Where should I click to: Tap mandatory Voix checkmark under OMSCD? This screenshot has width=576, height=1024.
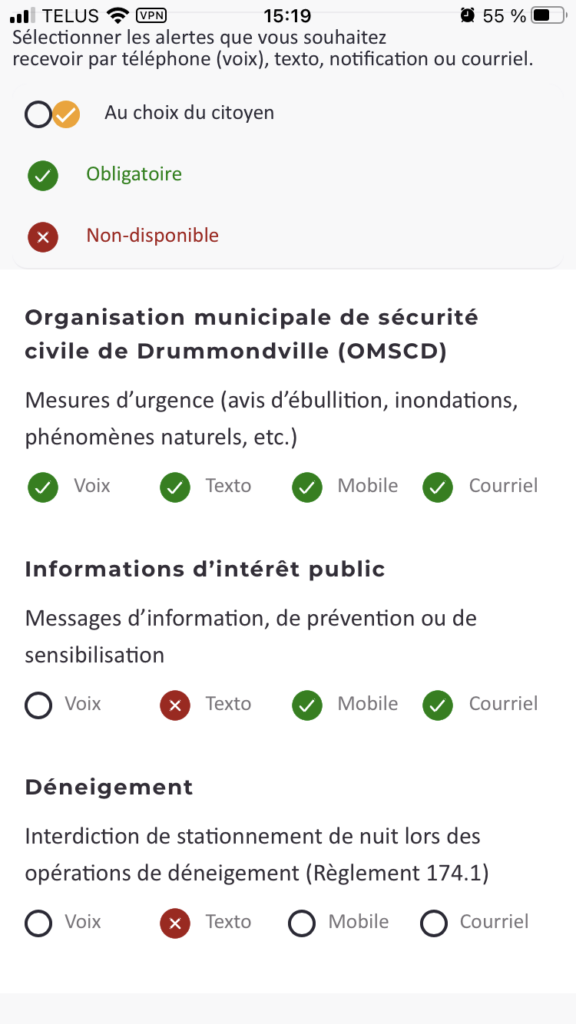(x=42, y=487)
